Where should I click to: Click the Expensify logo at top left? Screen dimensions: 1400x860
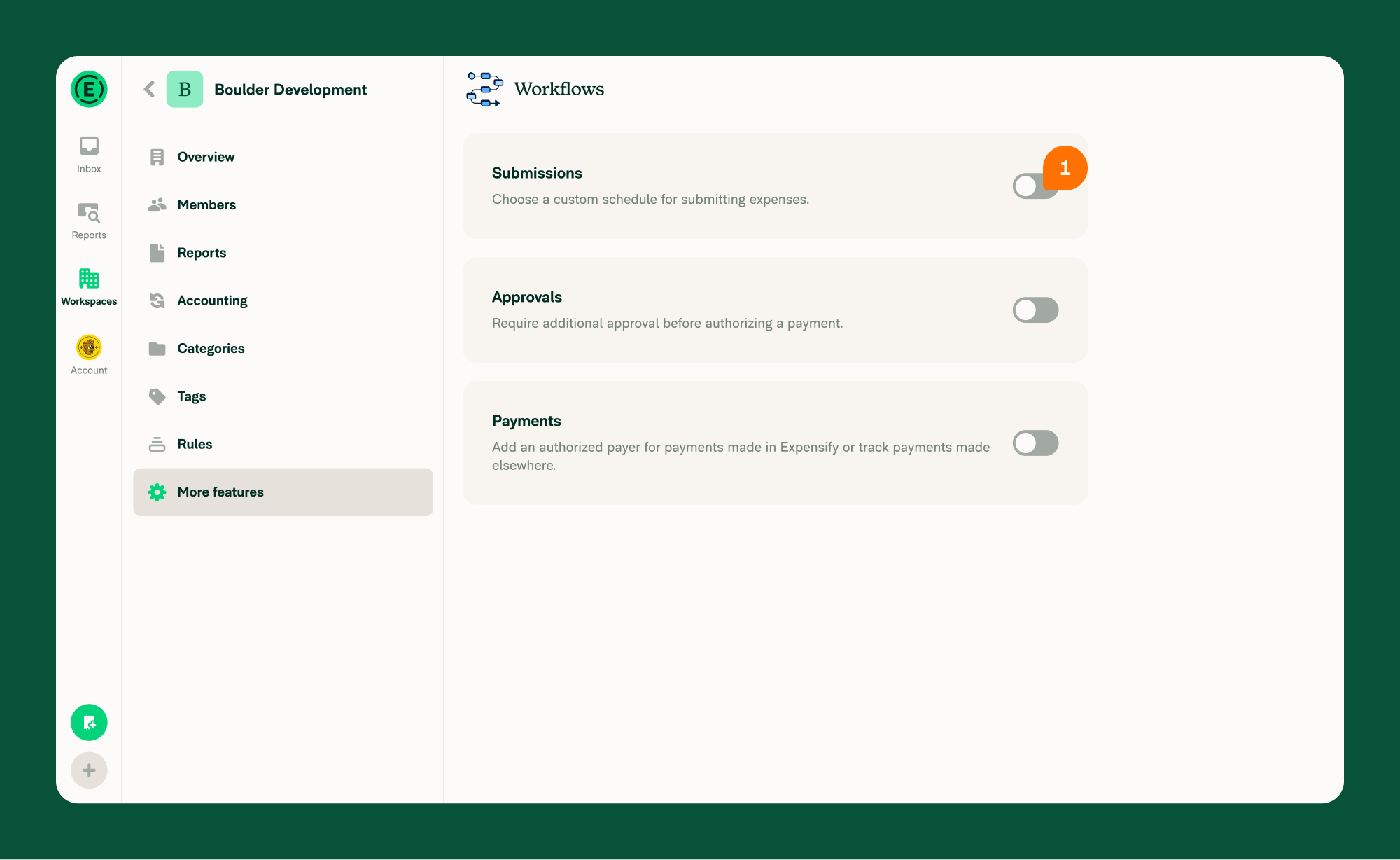(88, 89)
